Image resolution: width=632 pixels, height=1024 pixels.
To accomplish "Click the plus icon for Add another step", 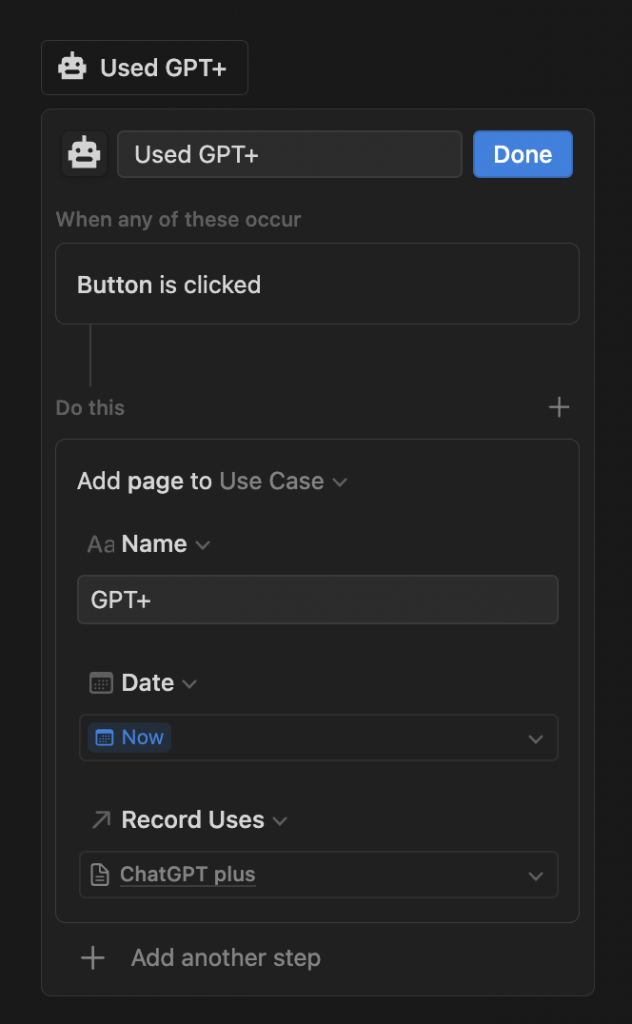I will click(93, 958).
